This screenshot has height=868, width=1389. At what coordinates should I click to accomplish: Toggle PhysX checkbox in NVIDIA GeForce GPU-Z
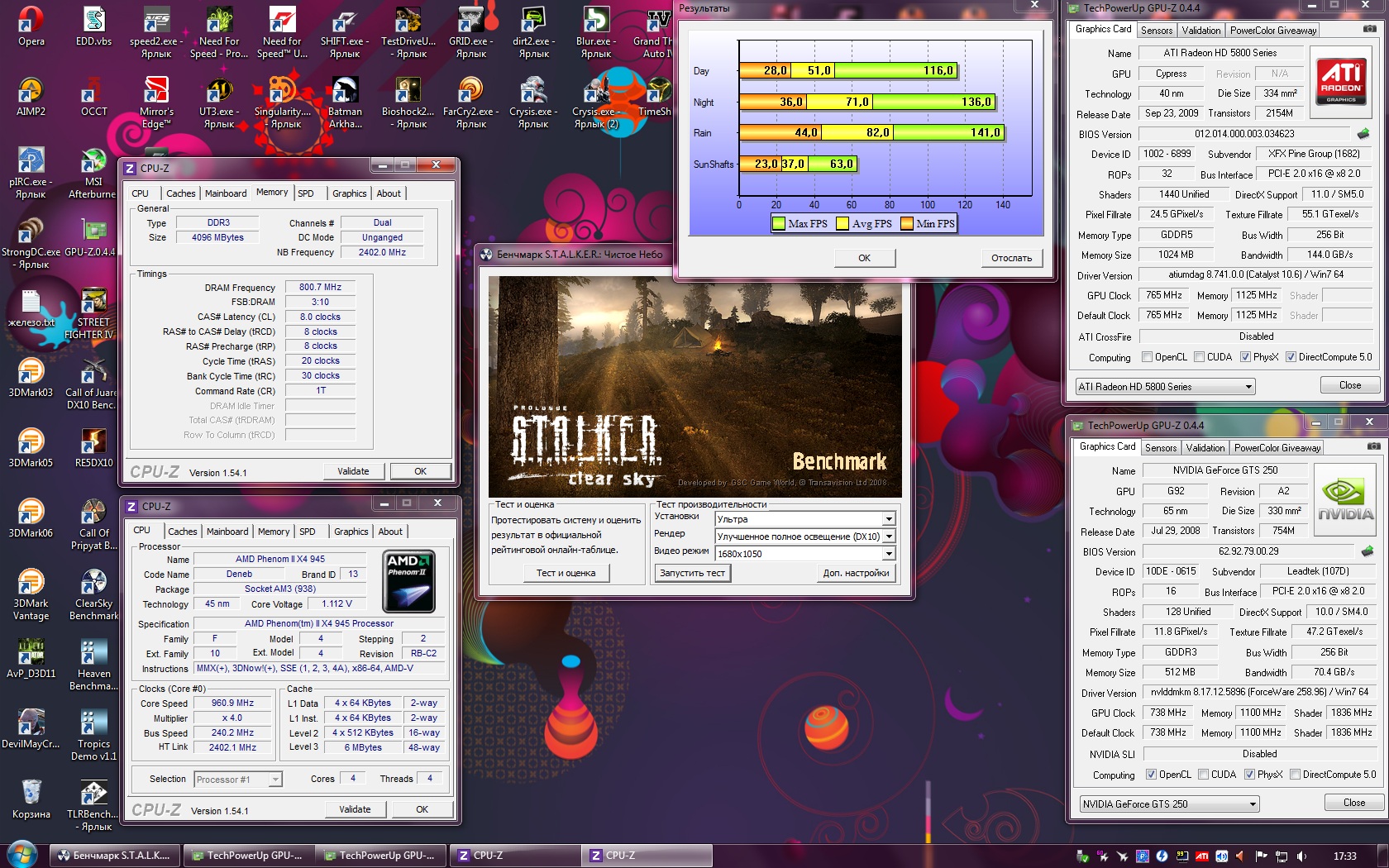pos(1249,775)
